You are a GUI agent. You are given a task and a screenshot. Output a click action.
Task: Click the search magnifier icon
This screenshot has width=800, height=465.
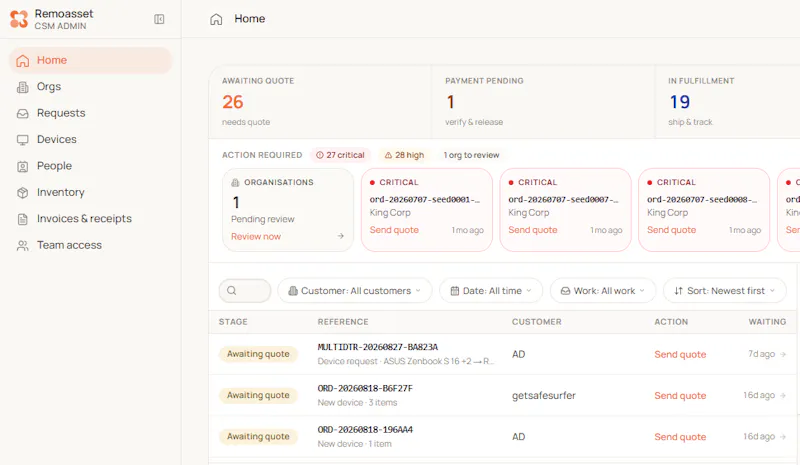(x=232, y=290)
